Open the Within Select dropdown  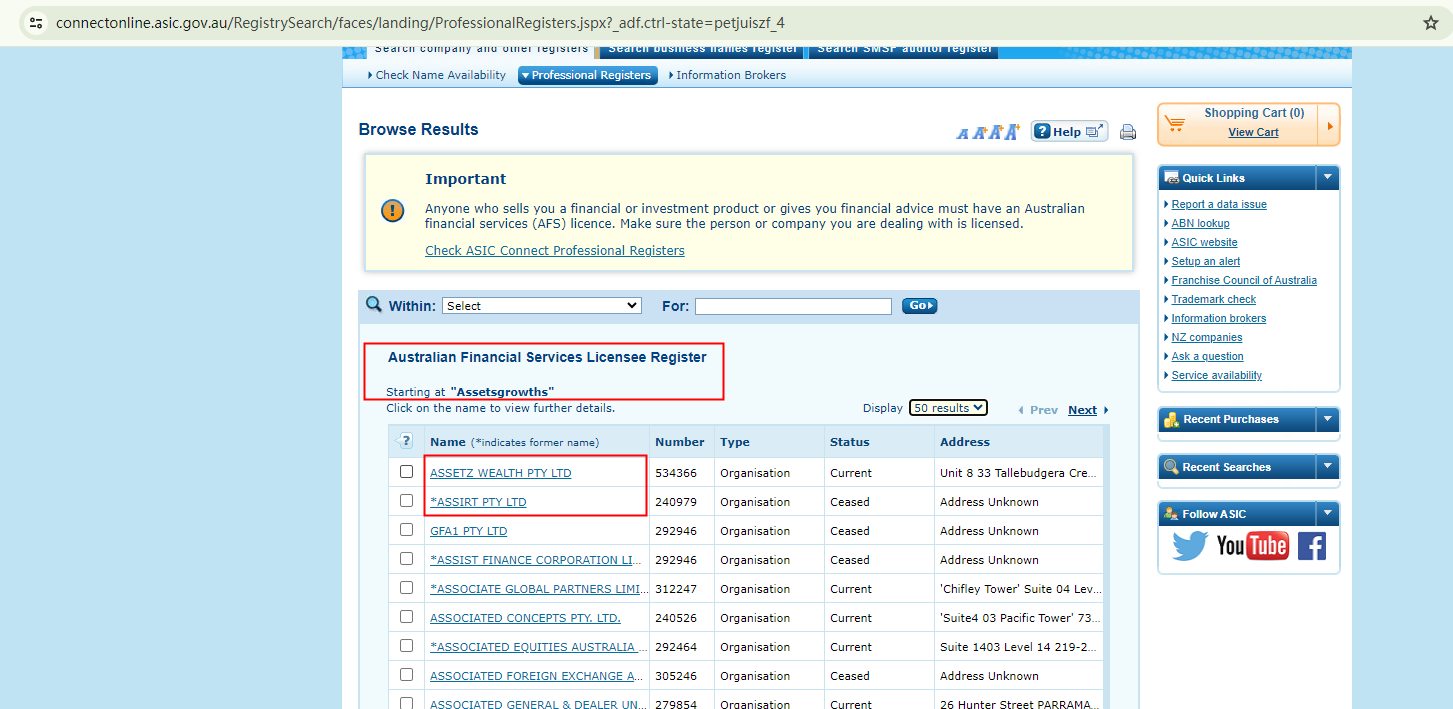tap(542, 306)
